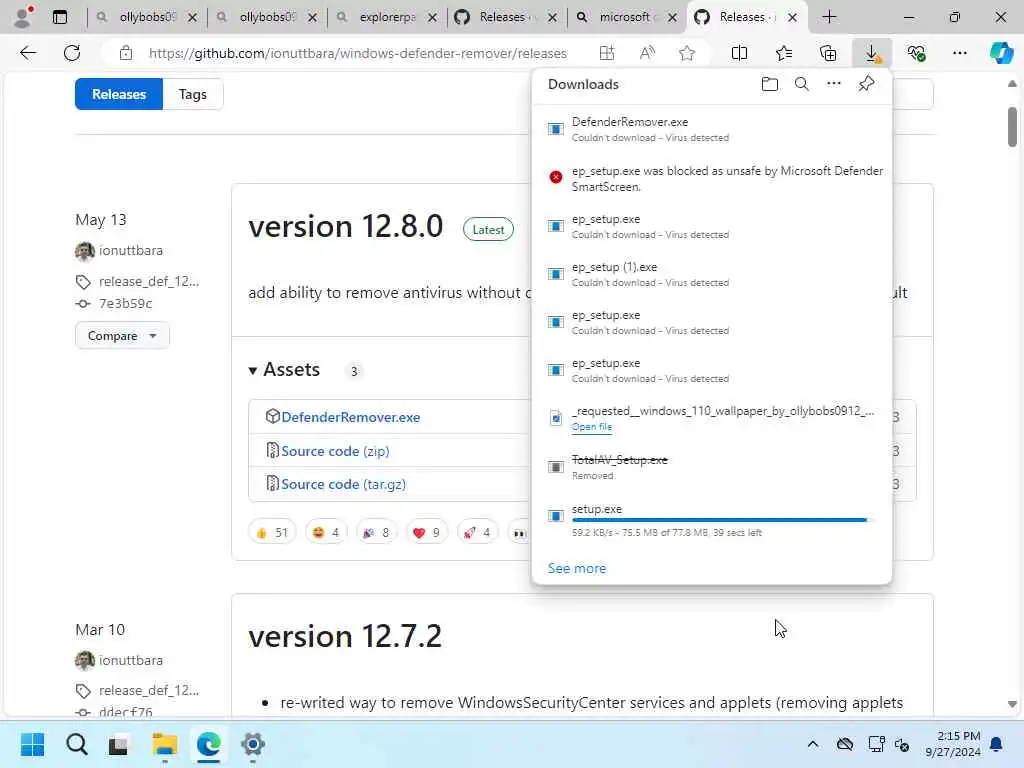Open commit 7e3b59c link
Viewport: 1024px width, 768px height.
(125, 304)
